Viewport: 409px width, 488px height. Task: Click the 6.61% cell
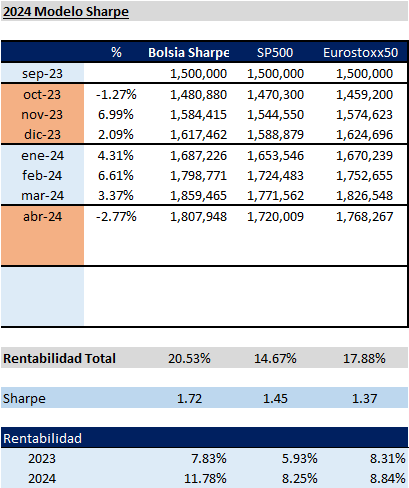(116, 176)
